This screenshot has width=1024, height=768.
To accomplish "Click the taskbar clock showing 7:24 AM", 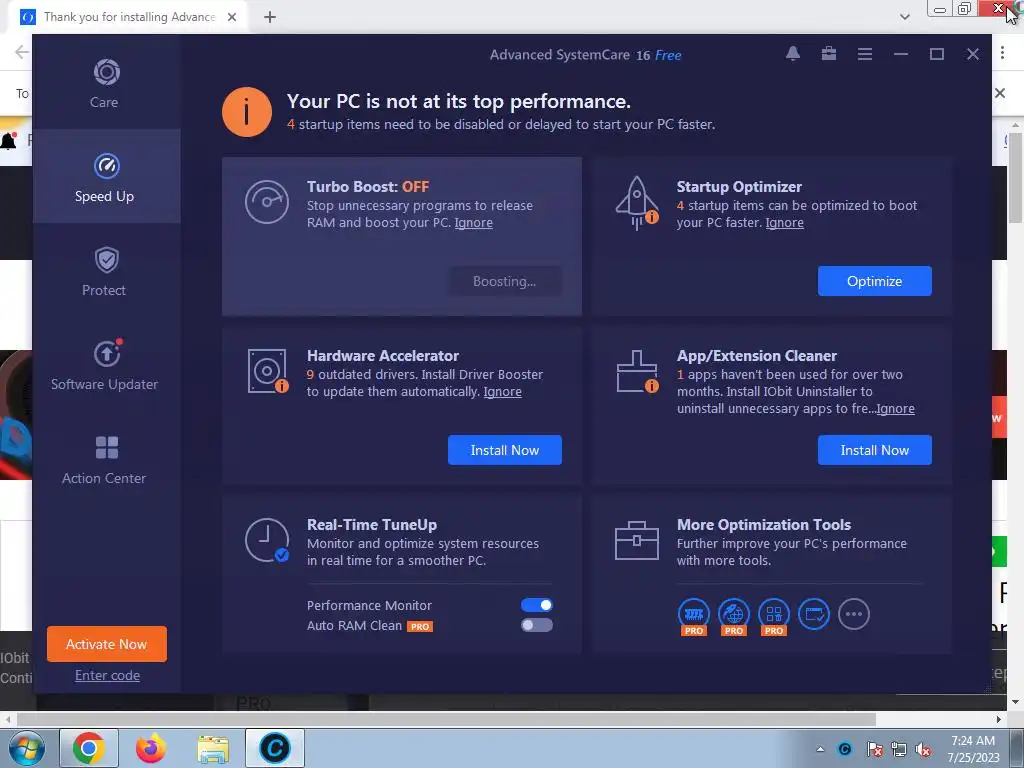I will 973,749.
